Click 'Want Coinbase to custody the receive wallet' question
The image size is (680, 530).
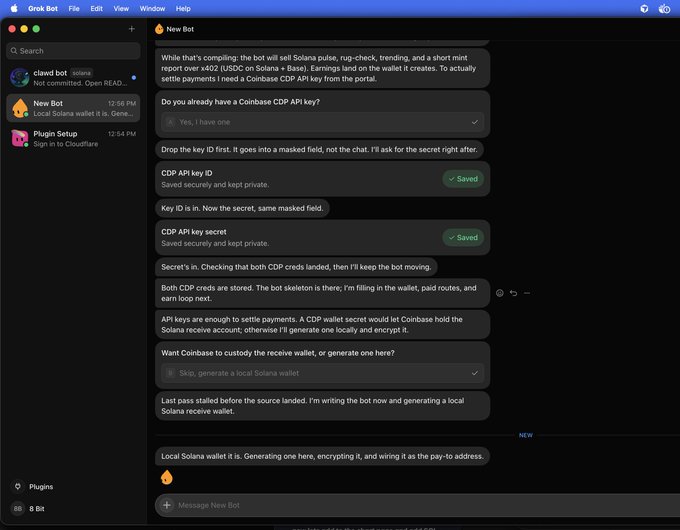(278, 353)
